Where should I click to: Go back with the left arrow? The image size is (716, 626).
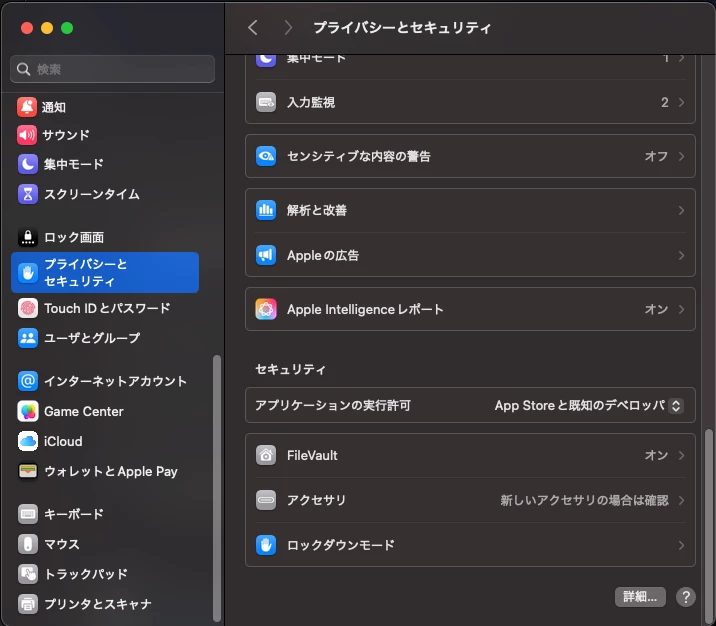(x=253, y=27)
